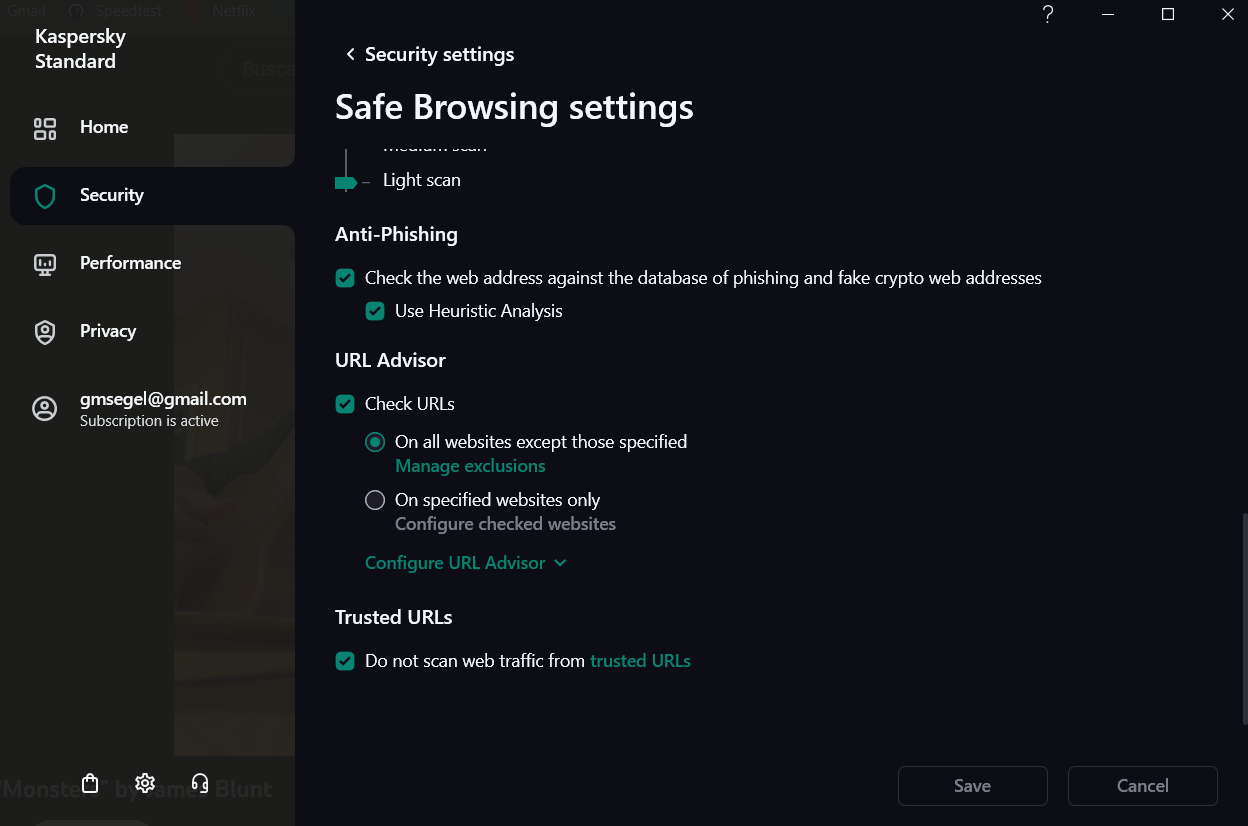Click the Security shield icon
The image size is (1248, 826).
[45, 196]
